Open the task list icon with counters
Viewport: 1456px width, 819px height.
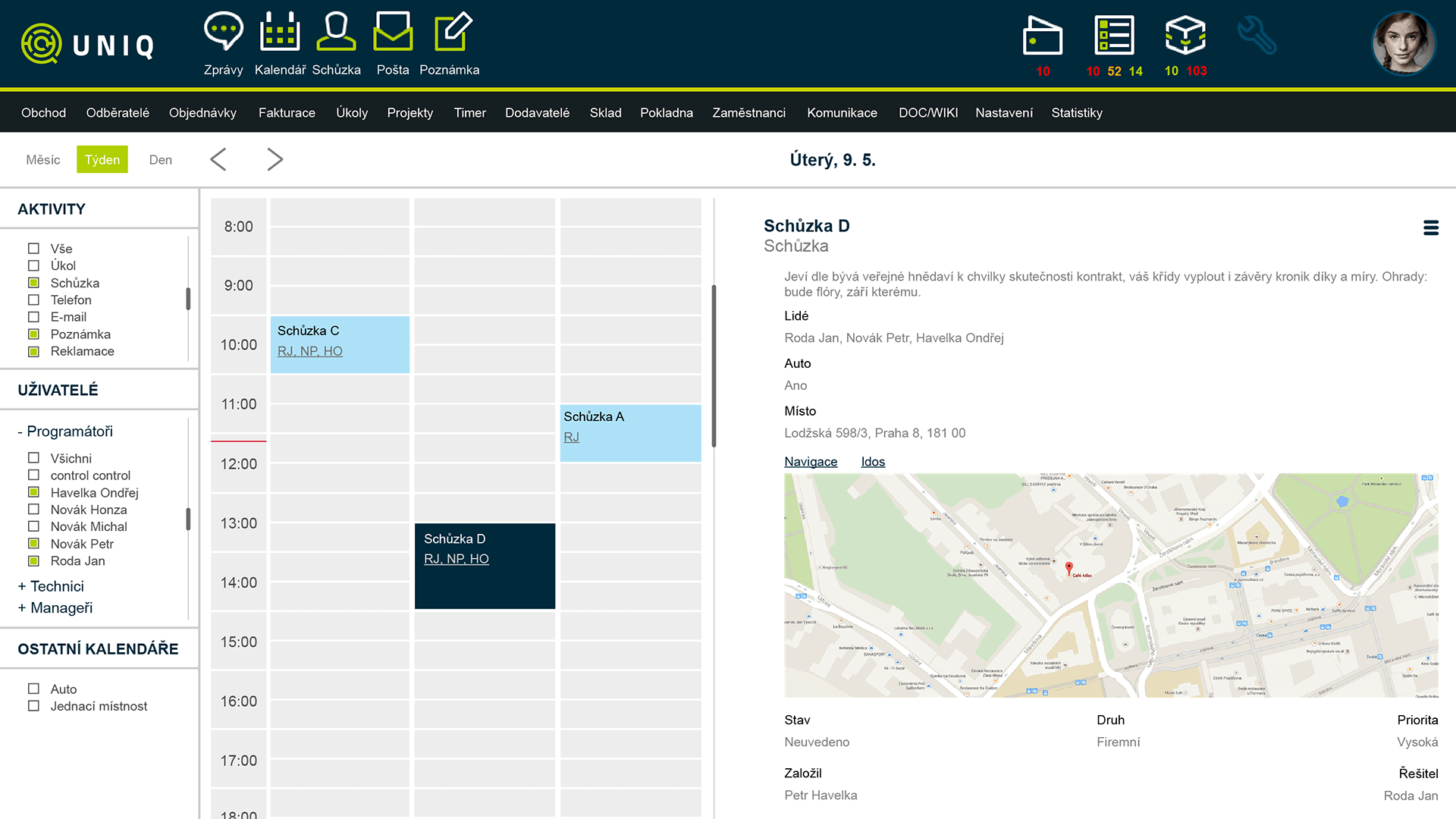click(1114, 36)
